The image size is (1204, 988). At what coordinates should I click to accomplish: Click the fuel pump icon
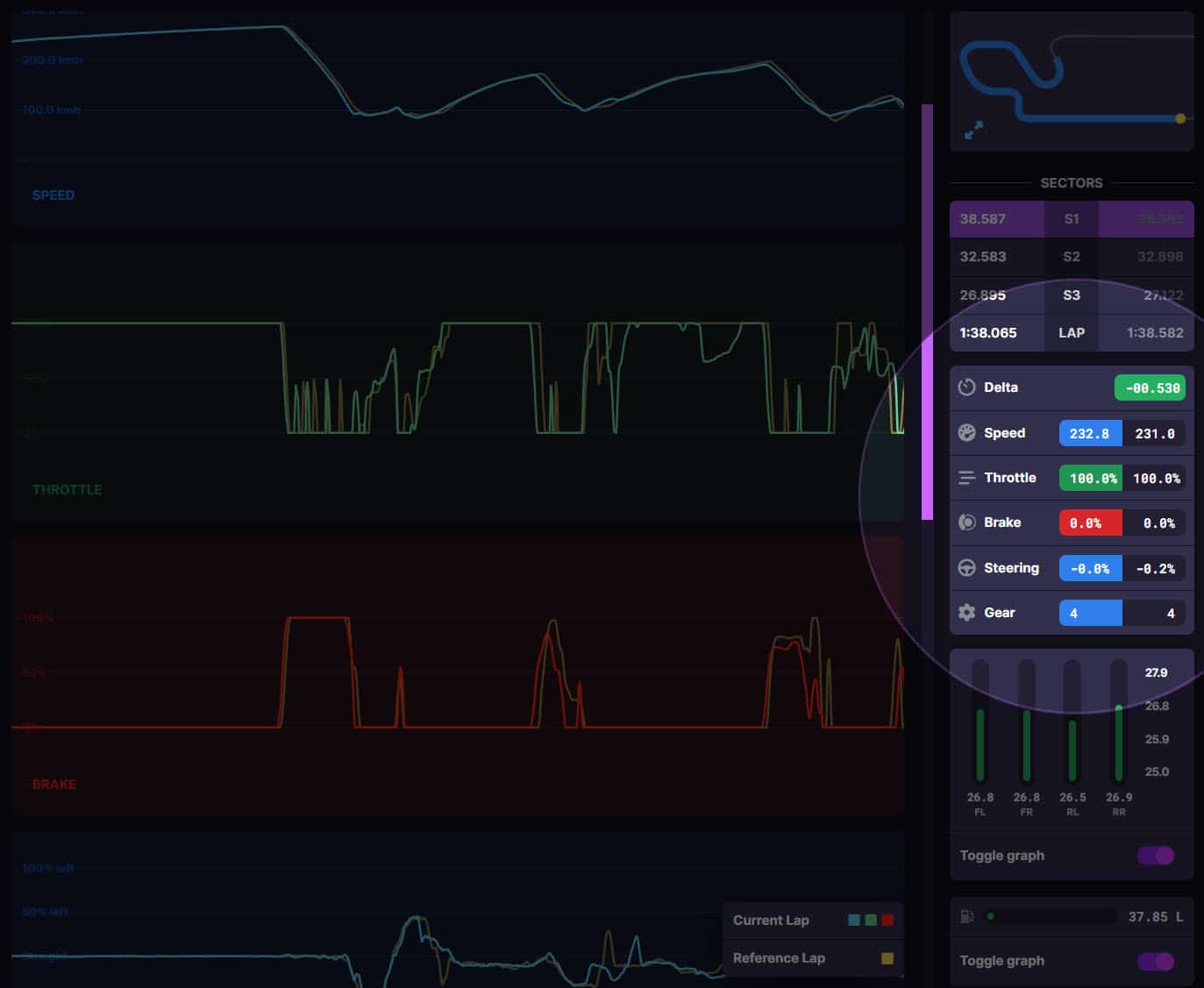coord(967,917)
